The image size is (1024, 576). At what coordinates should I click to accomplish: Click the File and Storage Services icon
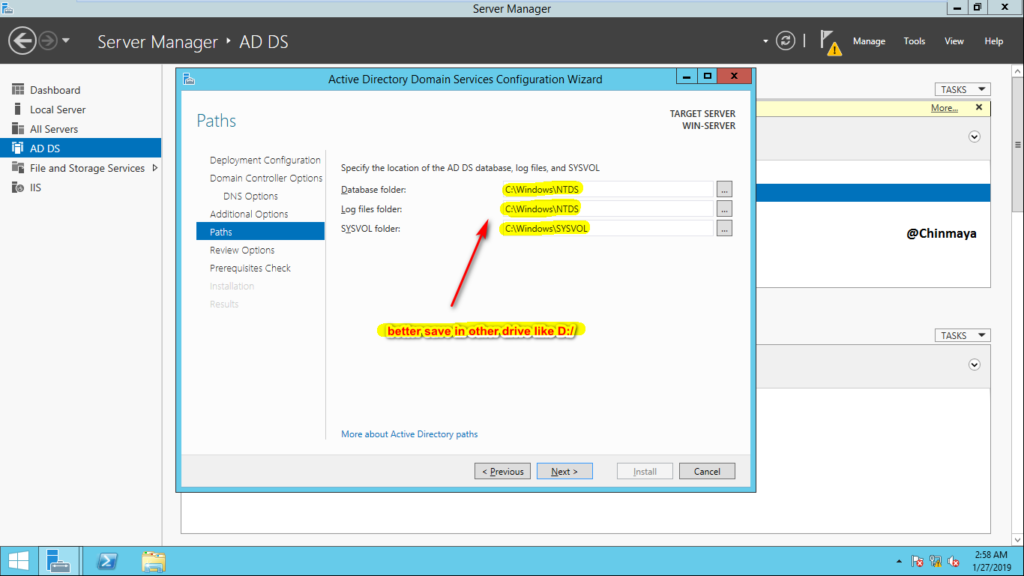(x=18, y=168)
